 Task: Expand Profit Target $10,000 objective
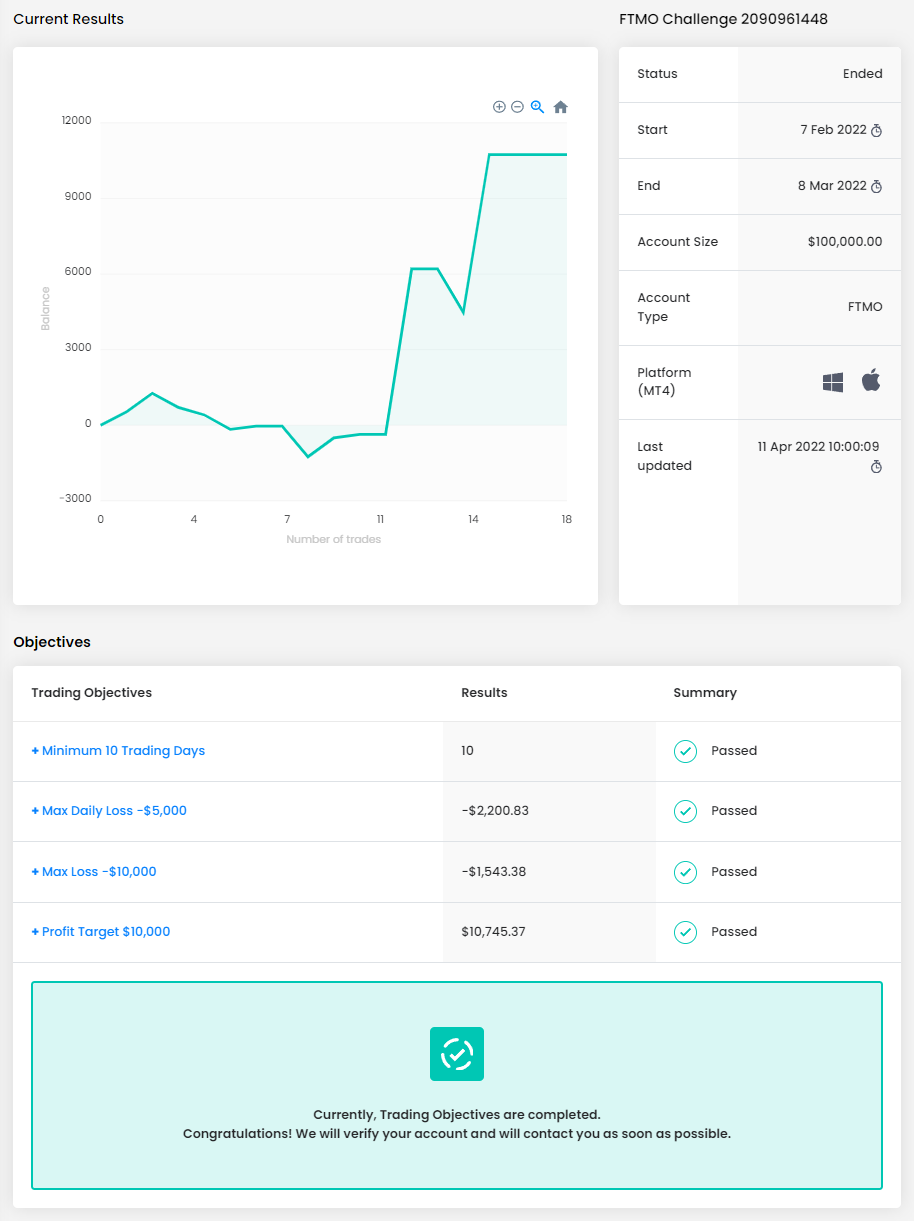click(101, 932)
